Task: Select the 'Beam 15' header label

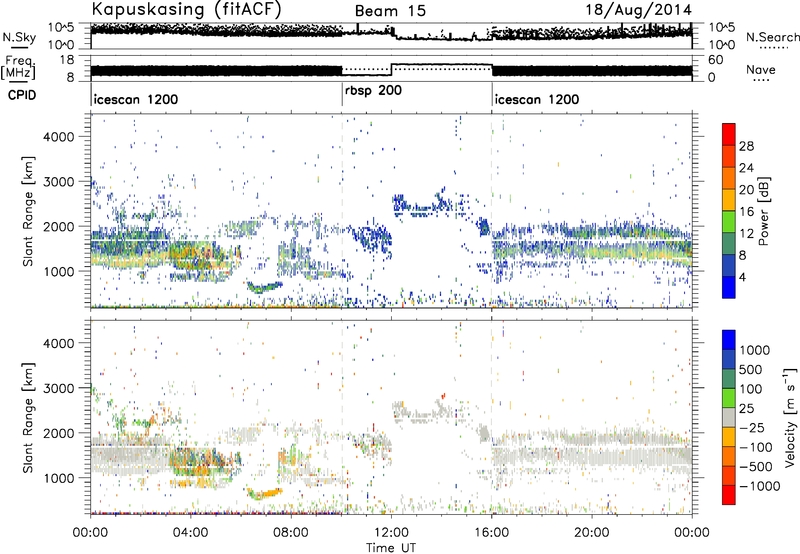Action: click(x=390, y=11)
